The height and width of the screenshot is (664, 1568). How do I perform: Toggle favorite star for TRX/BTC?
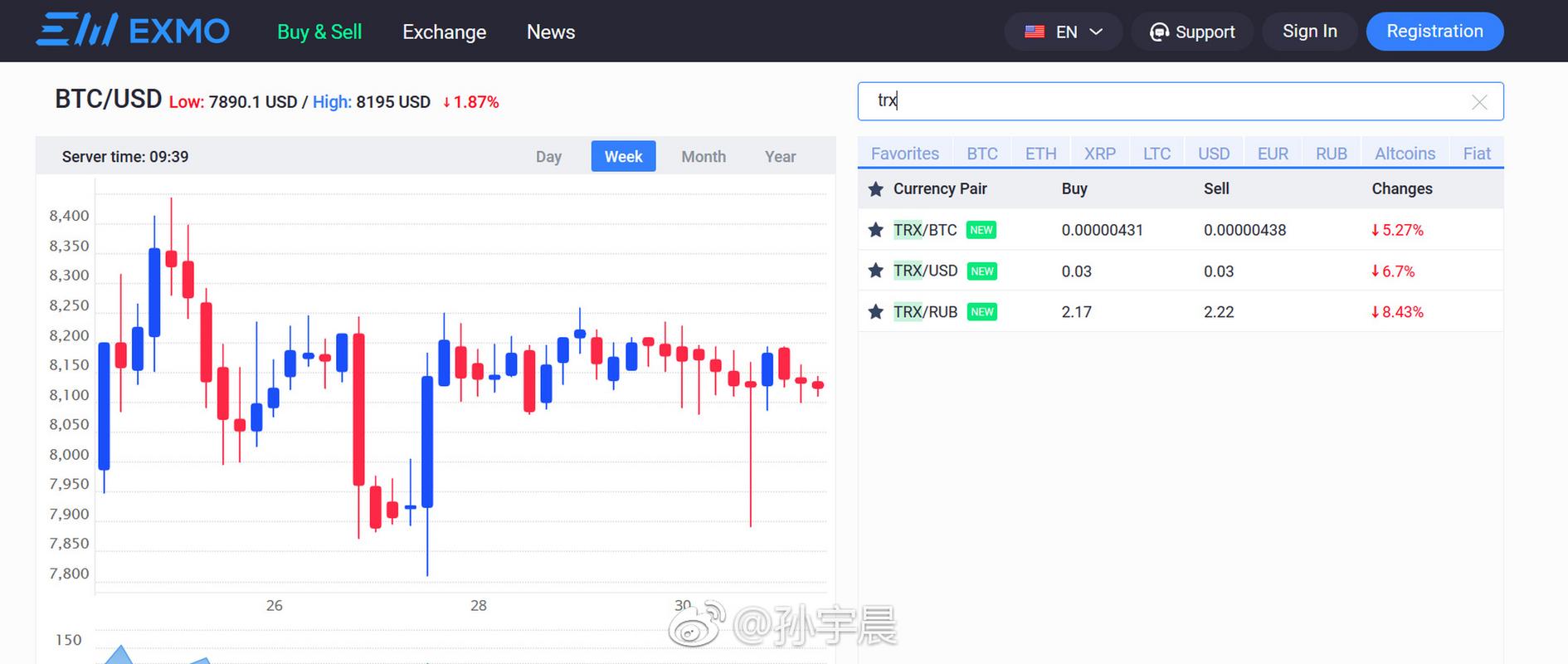pos(875,230)
